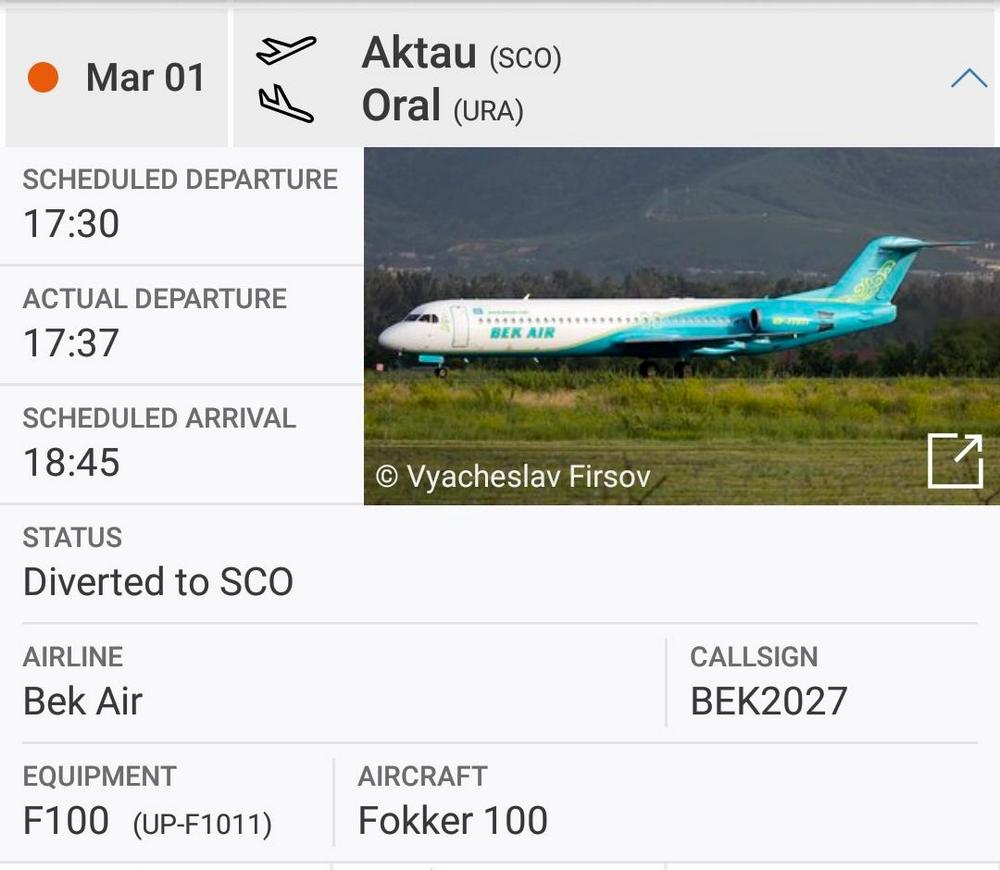Select the scheduled departure time 17:30

coord(71,224)
